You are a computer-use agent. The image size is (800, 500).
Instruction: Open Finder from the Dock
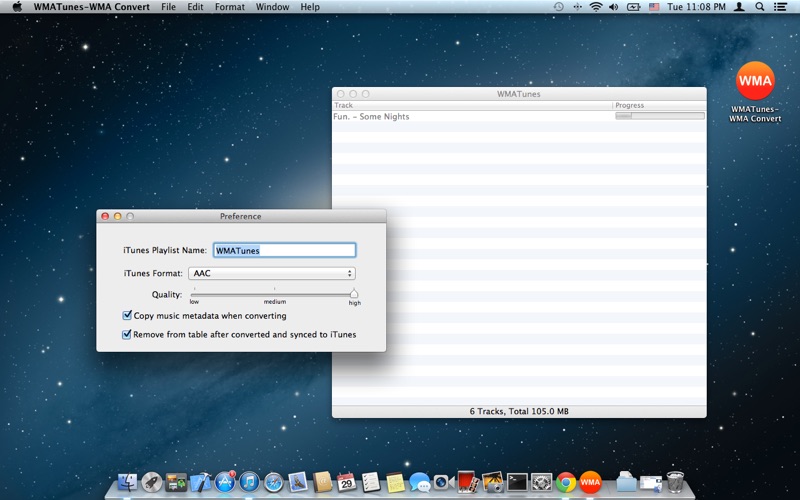(127, 482)
